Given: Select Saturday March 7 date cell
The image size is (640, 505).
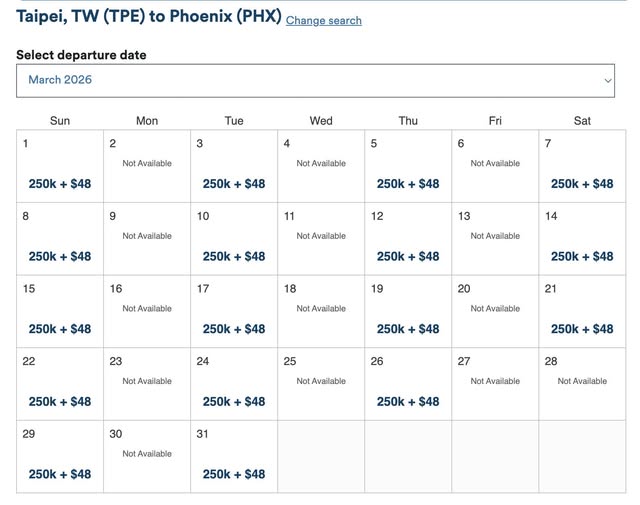Looking at the screenshot, I should click(582, 184).
